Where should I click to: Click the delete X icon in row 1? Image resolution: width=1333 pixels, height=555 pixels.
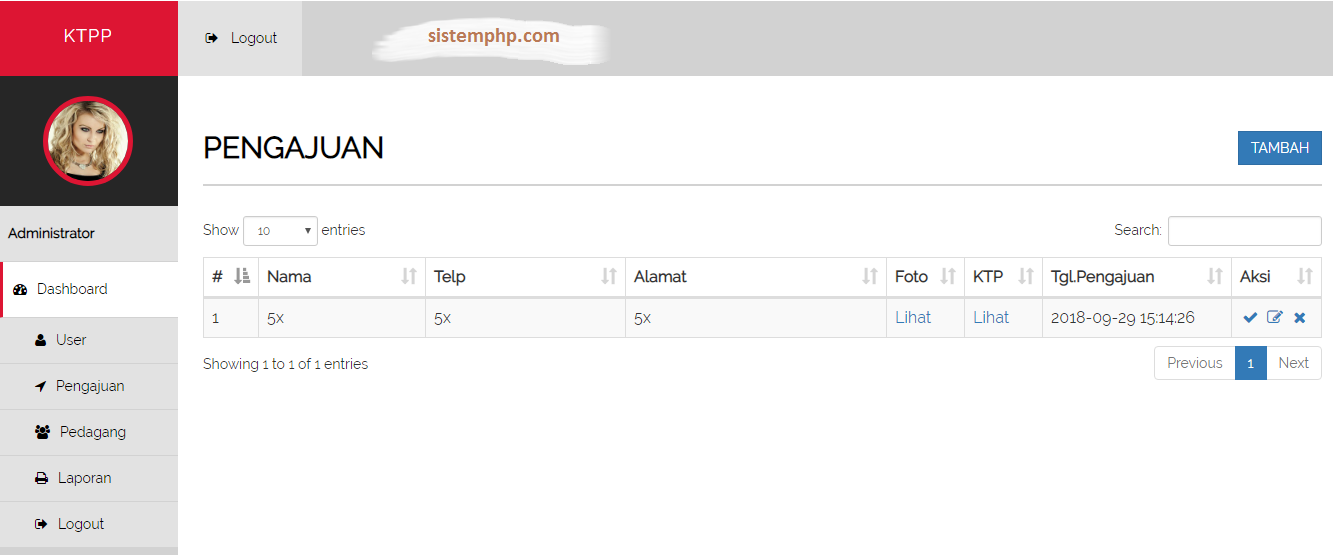pos(1300,318)
